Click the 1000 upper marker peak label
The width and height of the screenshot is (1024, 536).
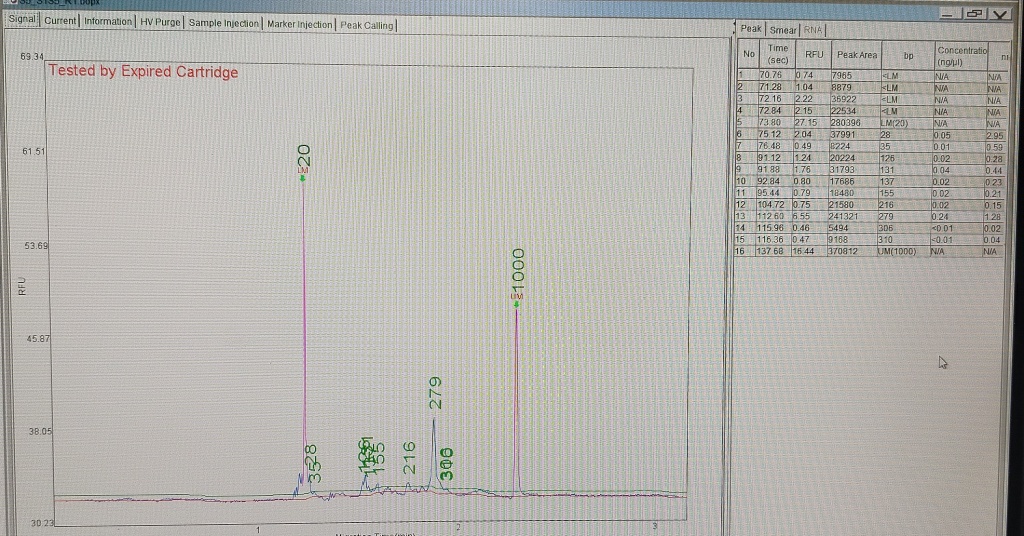(x=517, y=272)
